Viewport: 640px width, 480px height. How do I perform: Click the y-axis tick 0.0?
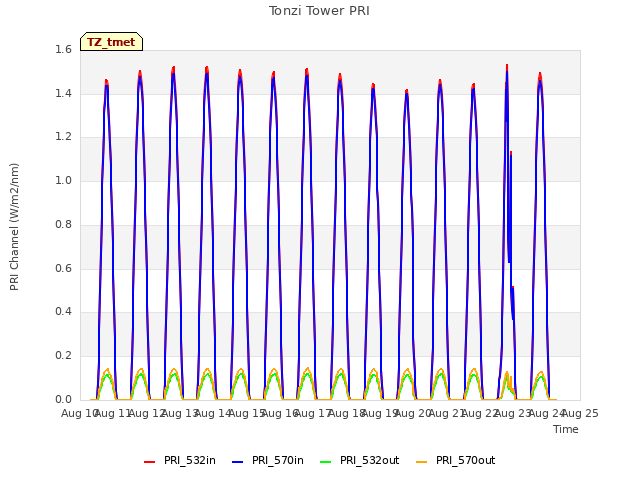coord(63,399)
